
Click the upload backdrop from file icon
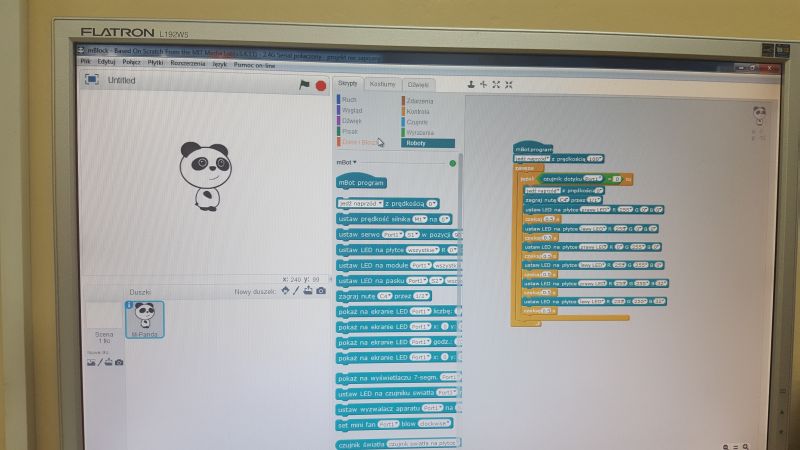pos(109,362)
